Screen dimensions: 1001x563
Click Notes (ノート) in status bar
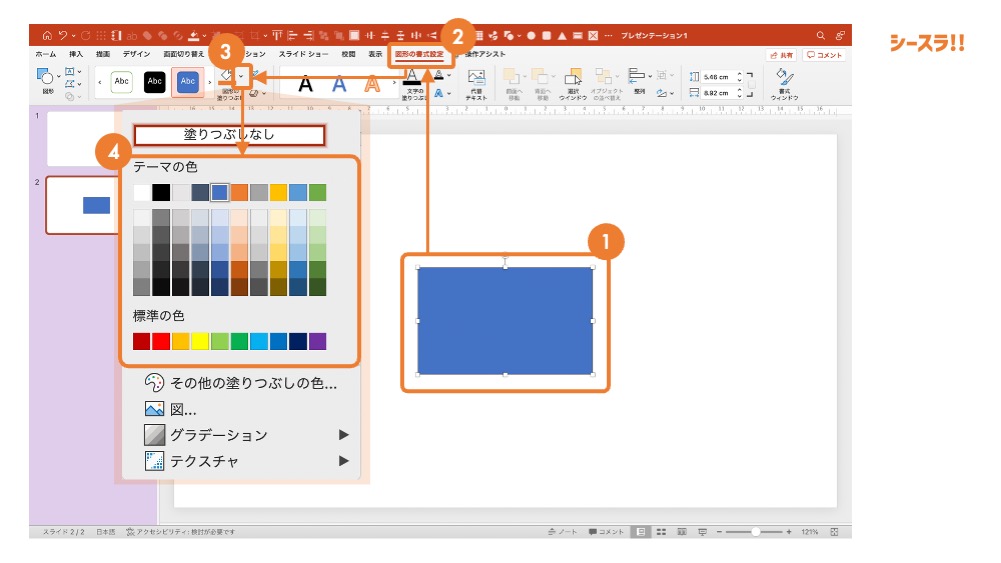point(562,532)
